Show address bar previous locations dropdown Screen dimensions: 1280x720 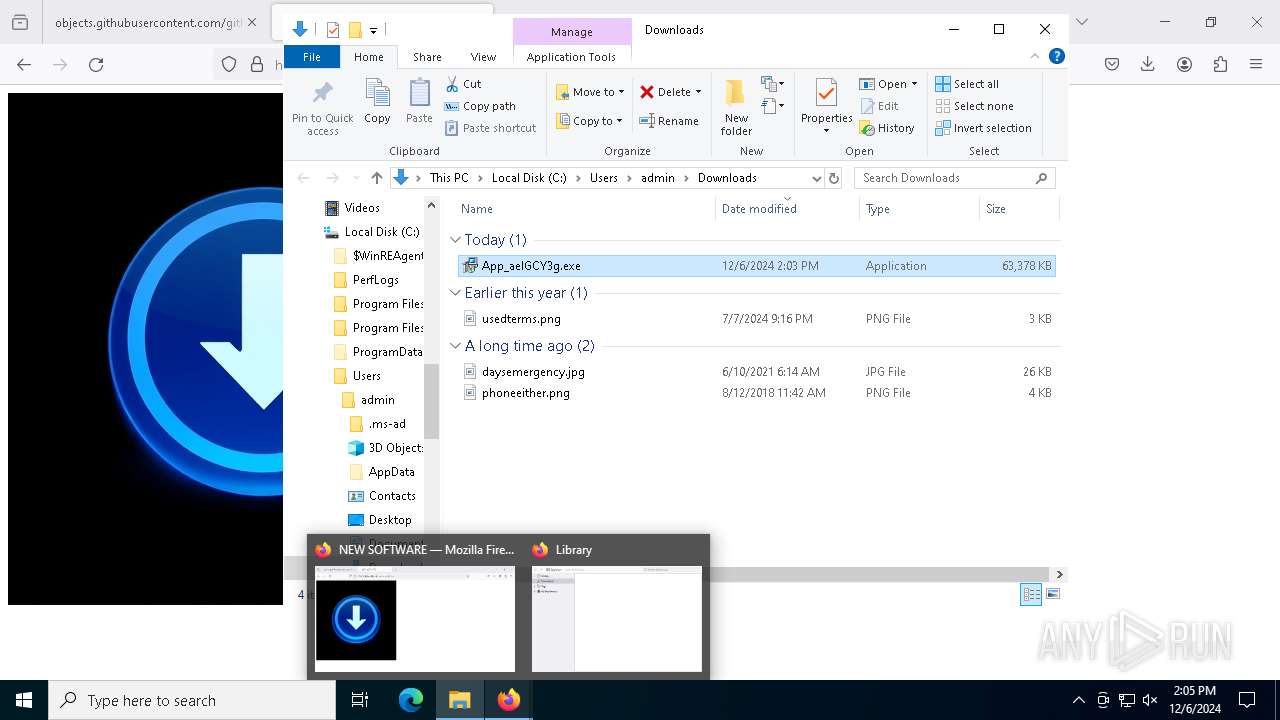pos(816,178)
